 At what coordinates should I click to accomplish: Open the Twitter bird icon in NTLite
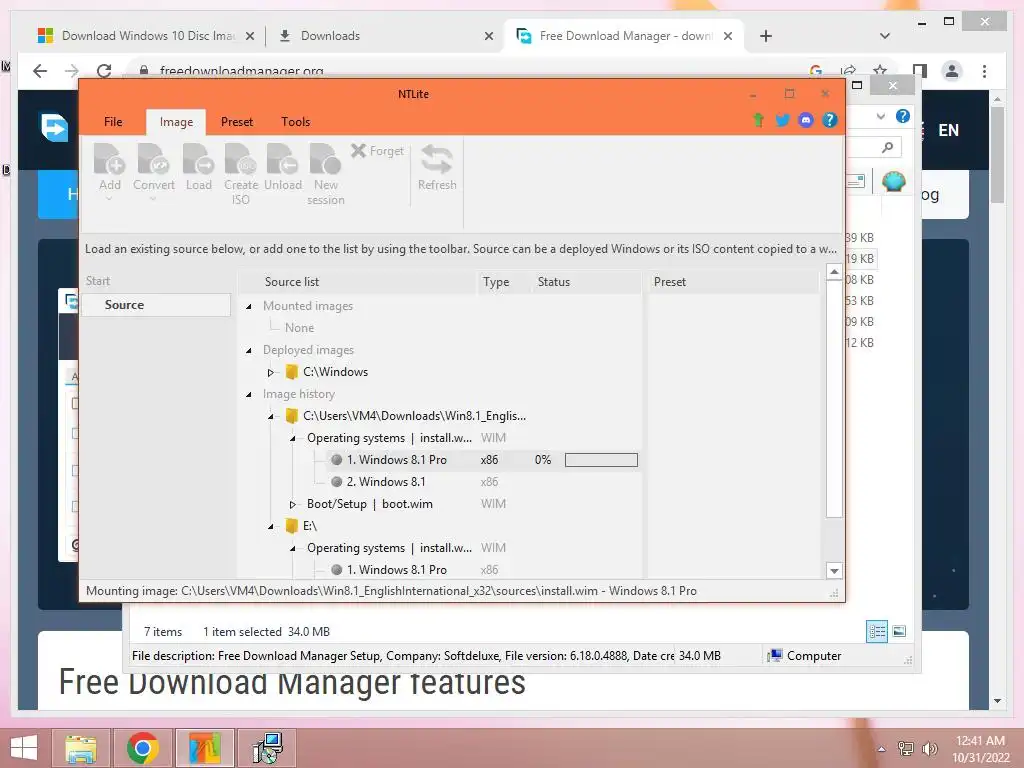[x=782, y=120]
